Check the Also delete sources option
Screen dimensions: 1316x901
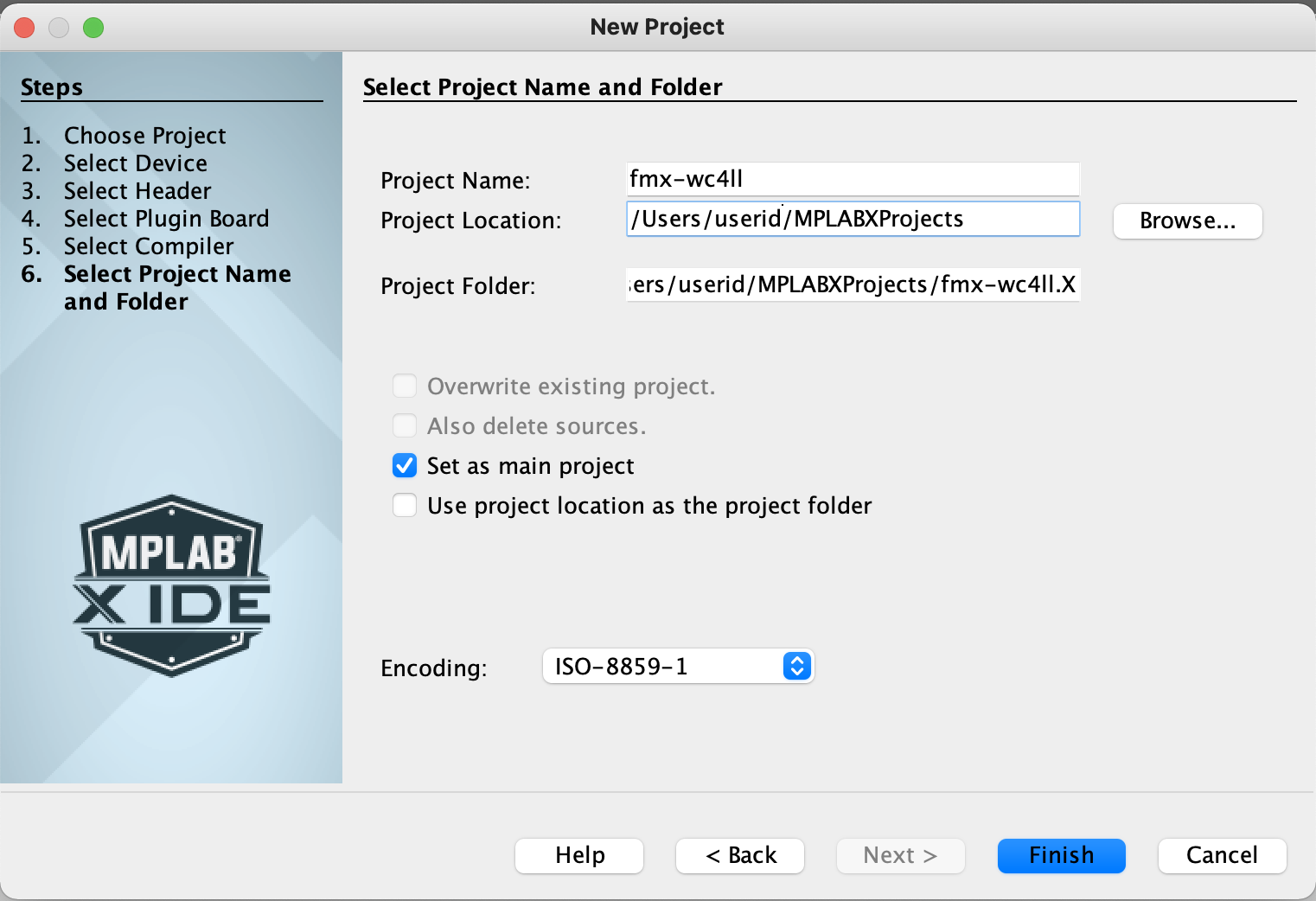pyautogui.click(x=405, y=426)
